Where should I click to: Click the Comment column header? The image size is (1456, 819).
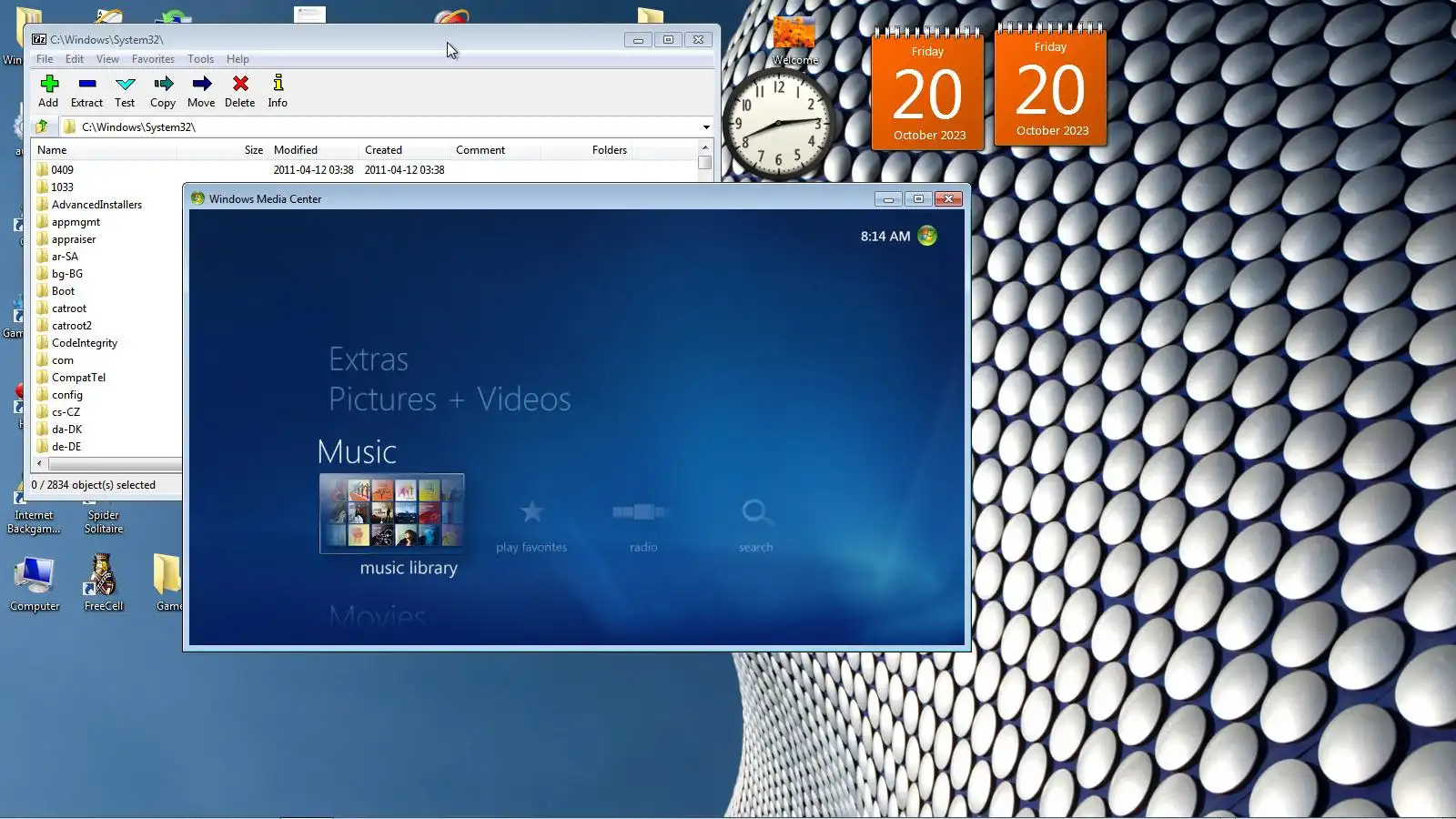pos(495,150)
